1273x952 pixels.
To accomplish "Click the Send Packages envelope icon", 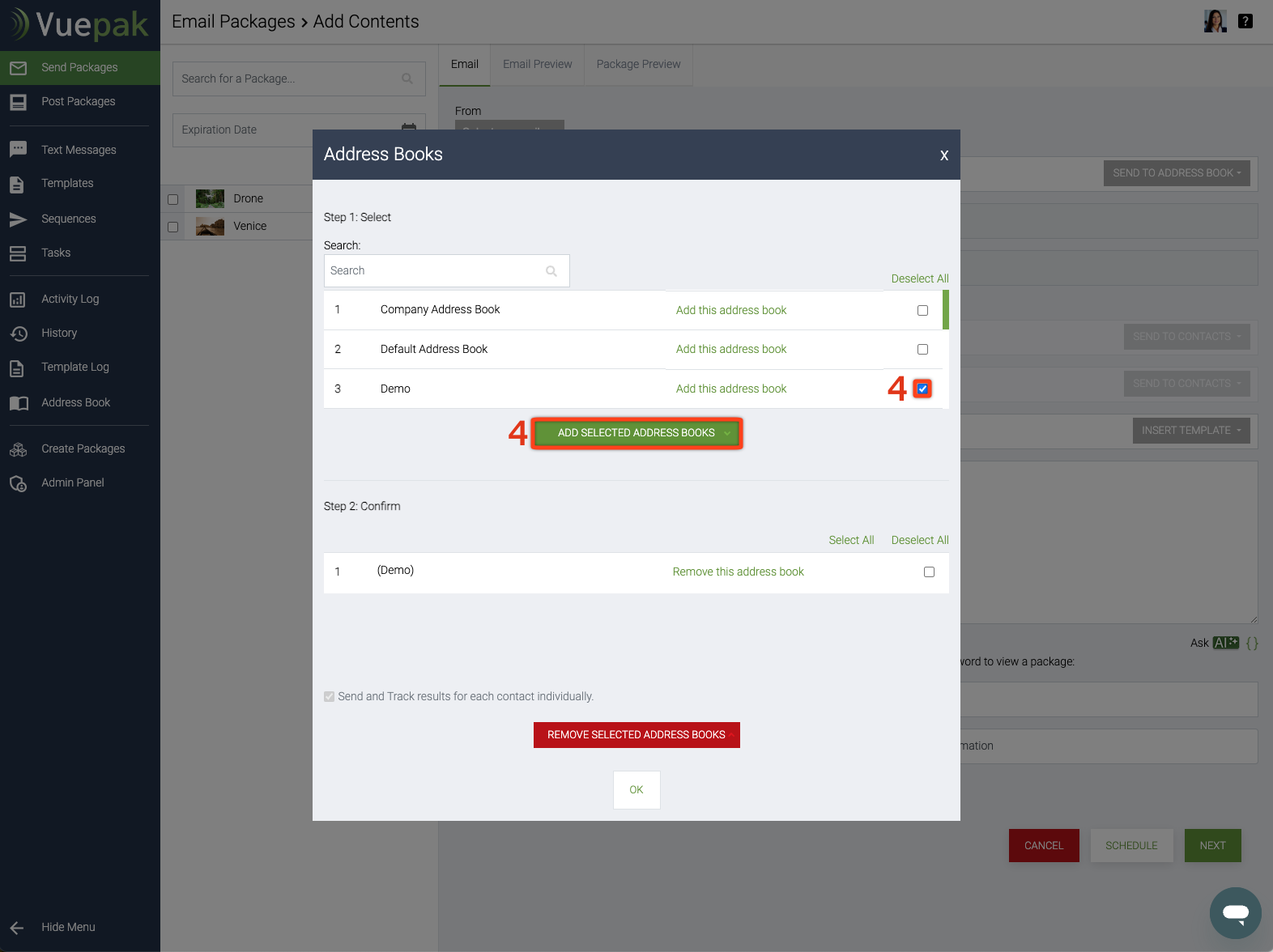I will [x=18, y=68].
